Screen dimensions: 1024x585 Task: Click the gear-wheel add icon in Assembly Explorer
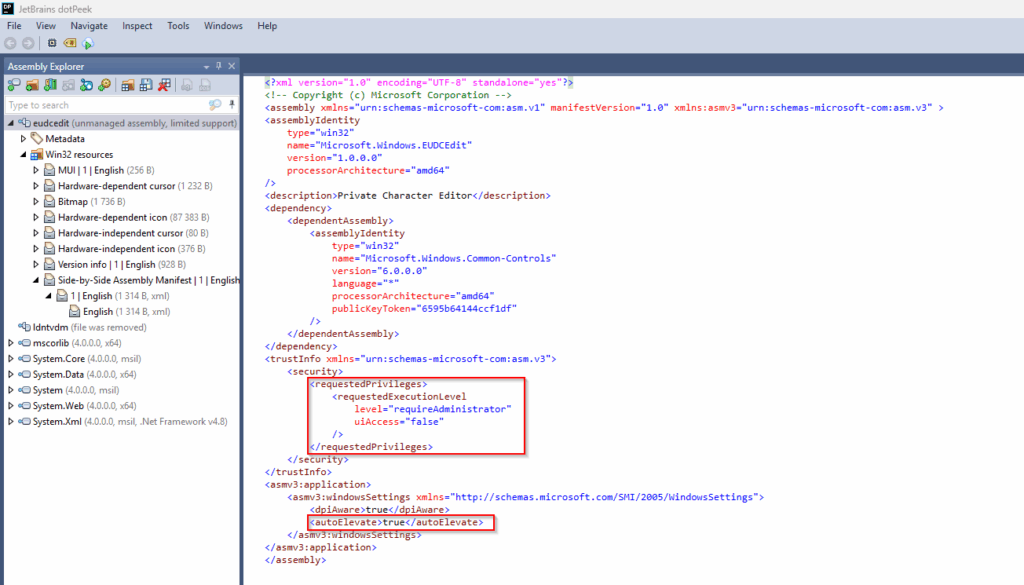[x=104, y=85]
